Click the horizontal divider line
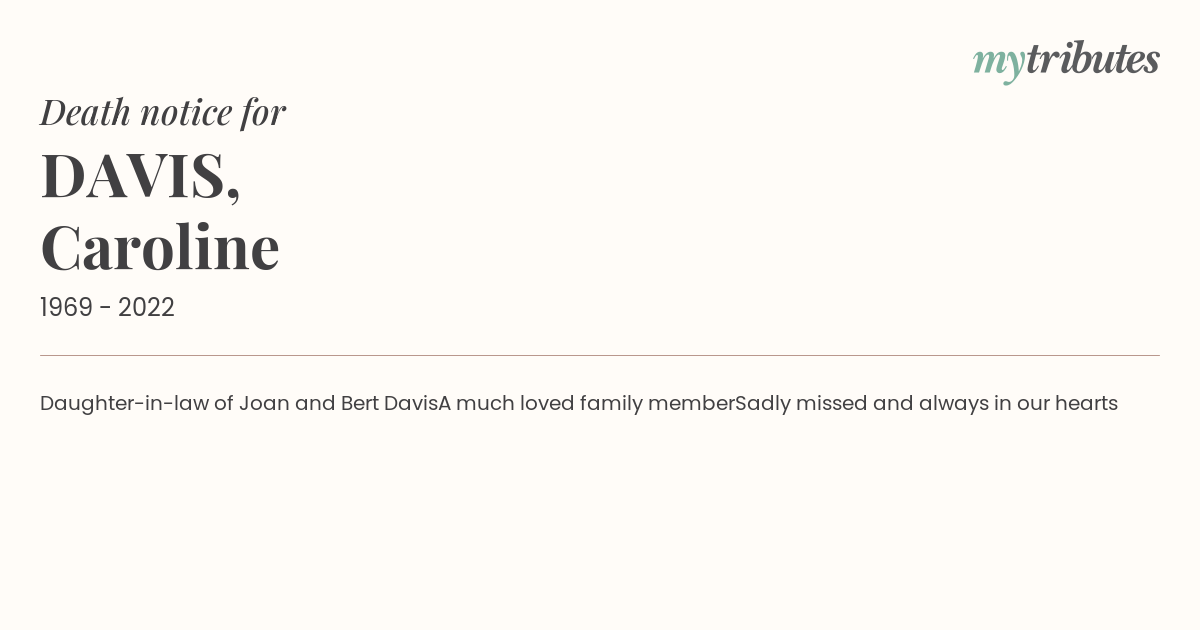 click(x=600, y=355)
